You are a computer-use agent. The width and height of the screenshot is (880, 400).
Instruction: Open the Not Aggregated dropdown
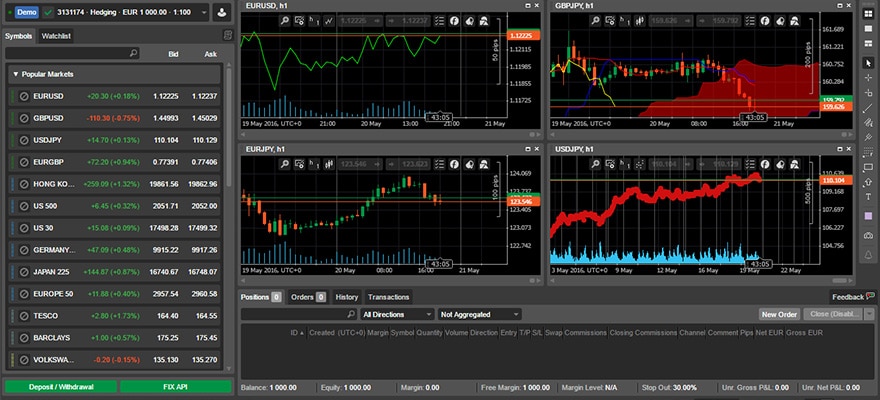coord(479,314)
